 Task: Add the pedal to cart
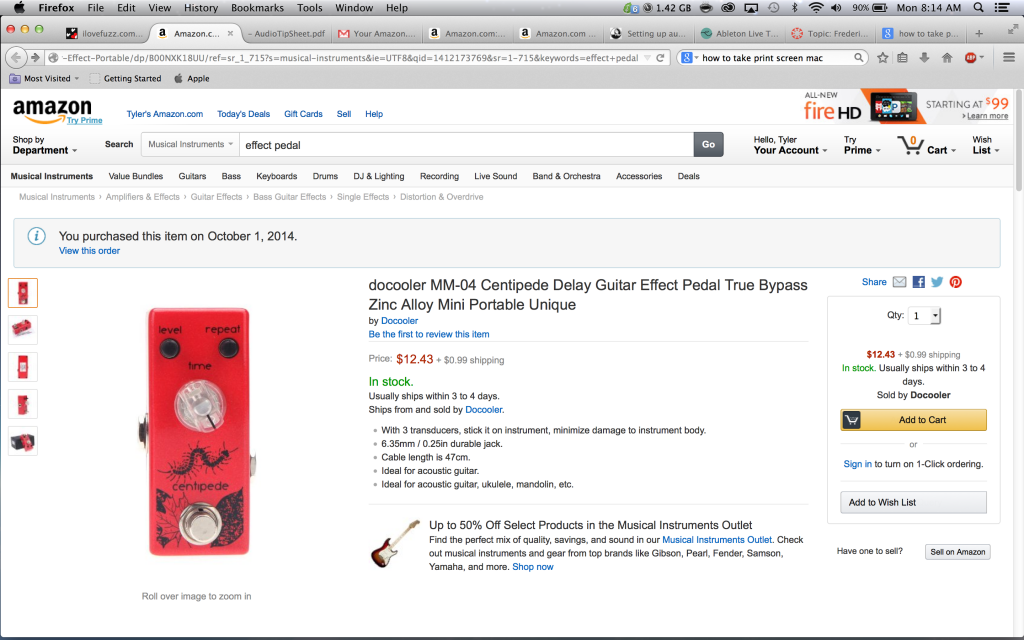click(913, 420)
